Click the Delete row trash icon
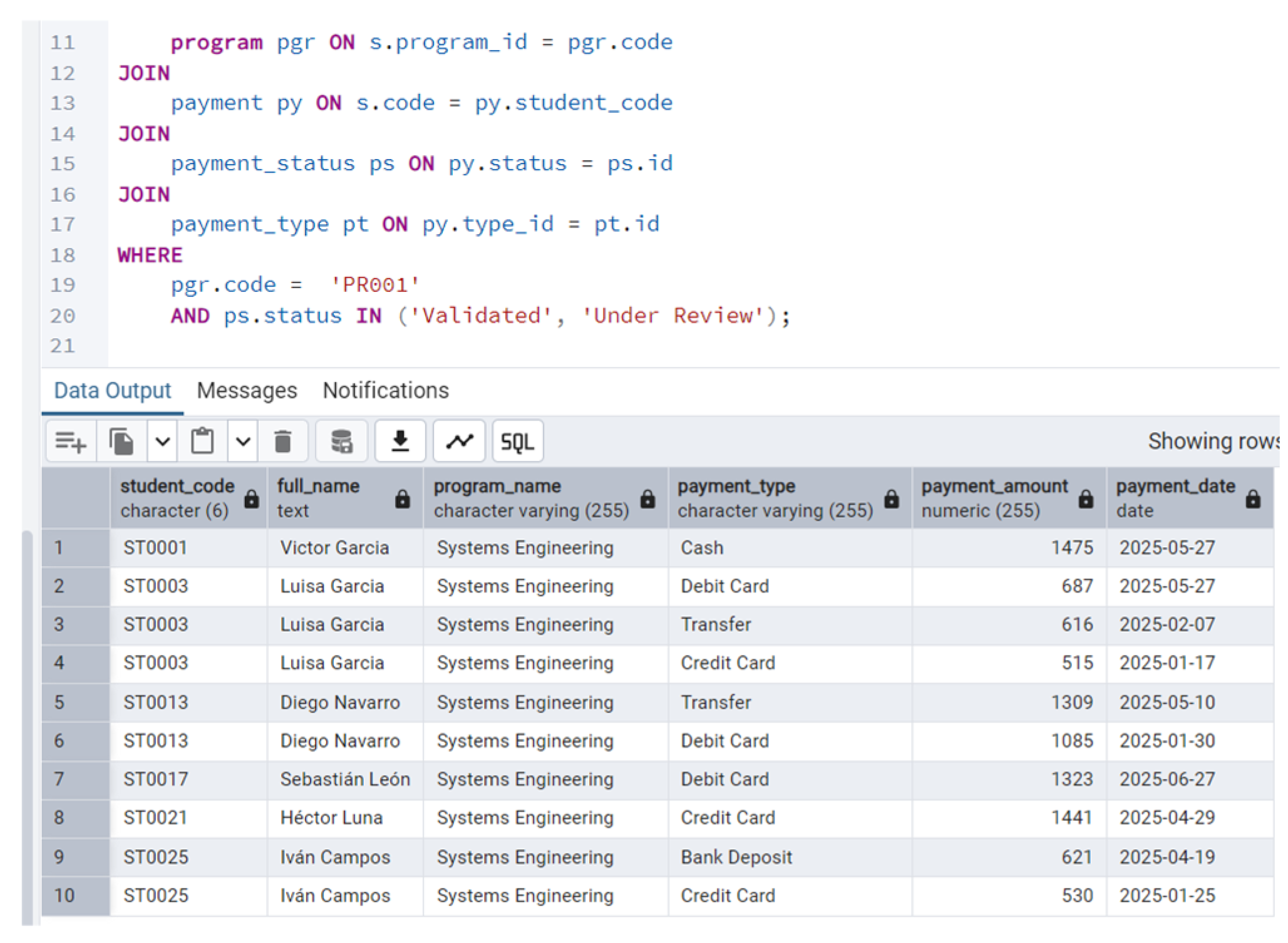 click(x=282, y=442)
